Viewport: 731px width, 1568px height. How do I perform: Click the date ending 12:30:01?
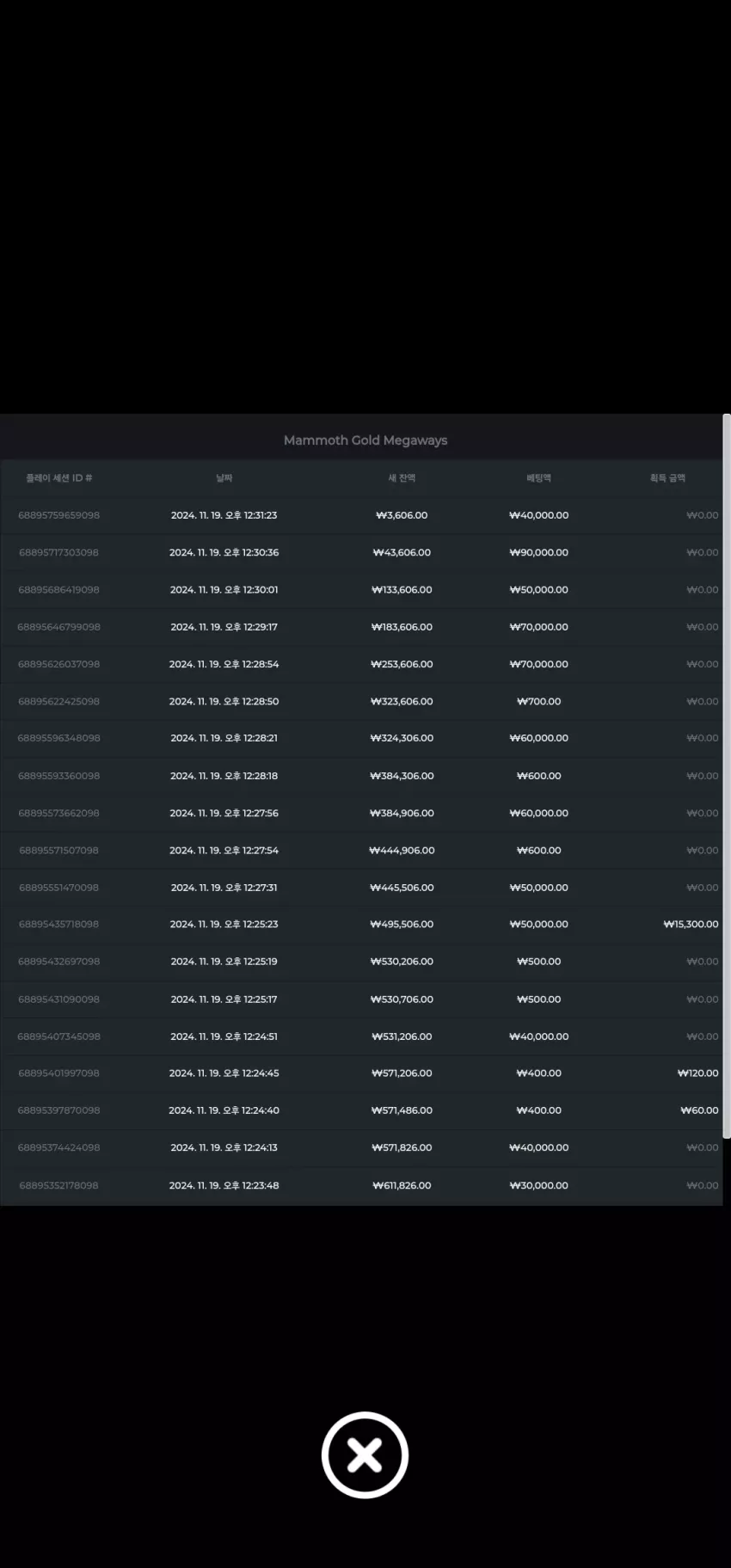tap(224, 590)
